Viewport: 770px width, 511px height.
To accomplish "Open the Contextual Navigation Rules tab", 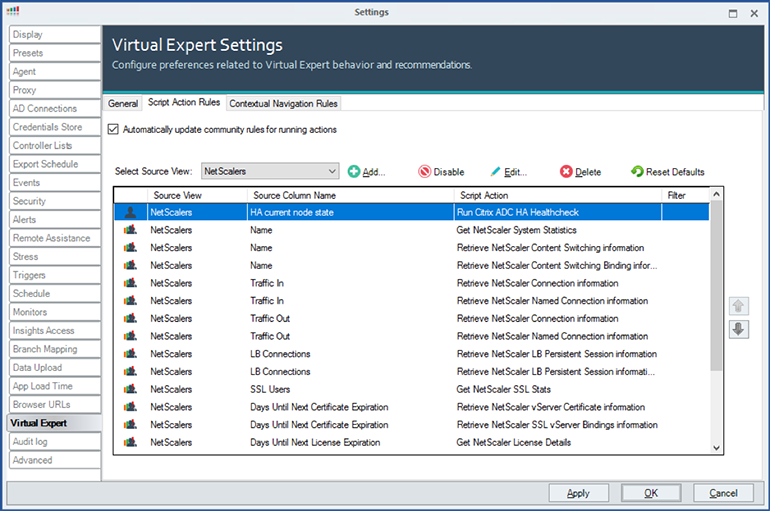I will pos(283,104).
